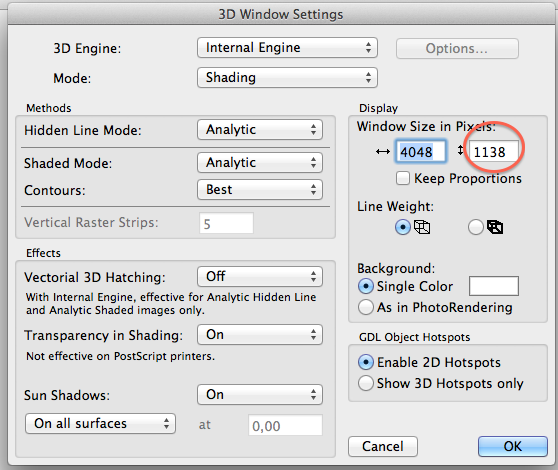The width and height of the screenshot is (558, 470).
Task: Open Hidden Line Mode dropdown
Action: (x=260, y=130)
